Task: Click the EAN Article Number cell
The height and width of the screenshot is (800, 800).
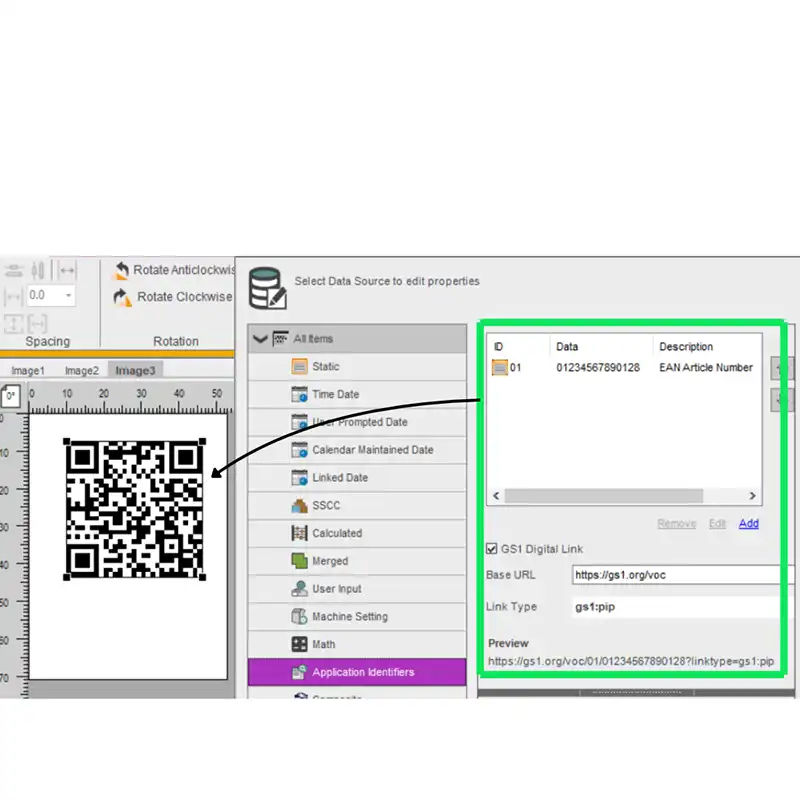Action: (706, 368)
